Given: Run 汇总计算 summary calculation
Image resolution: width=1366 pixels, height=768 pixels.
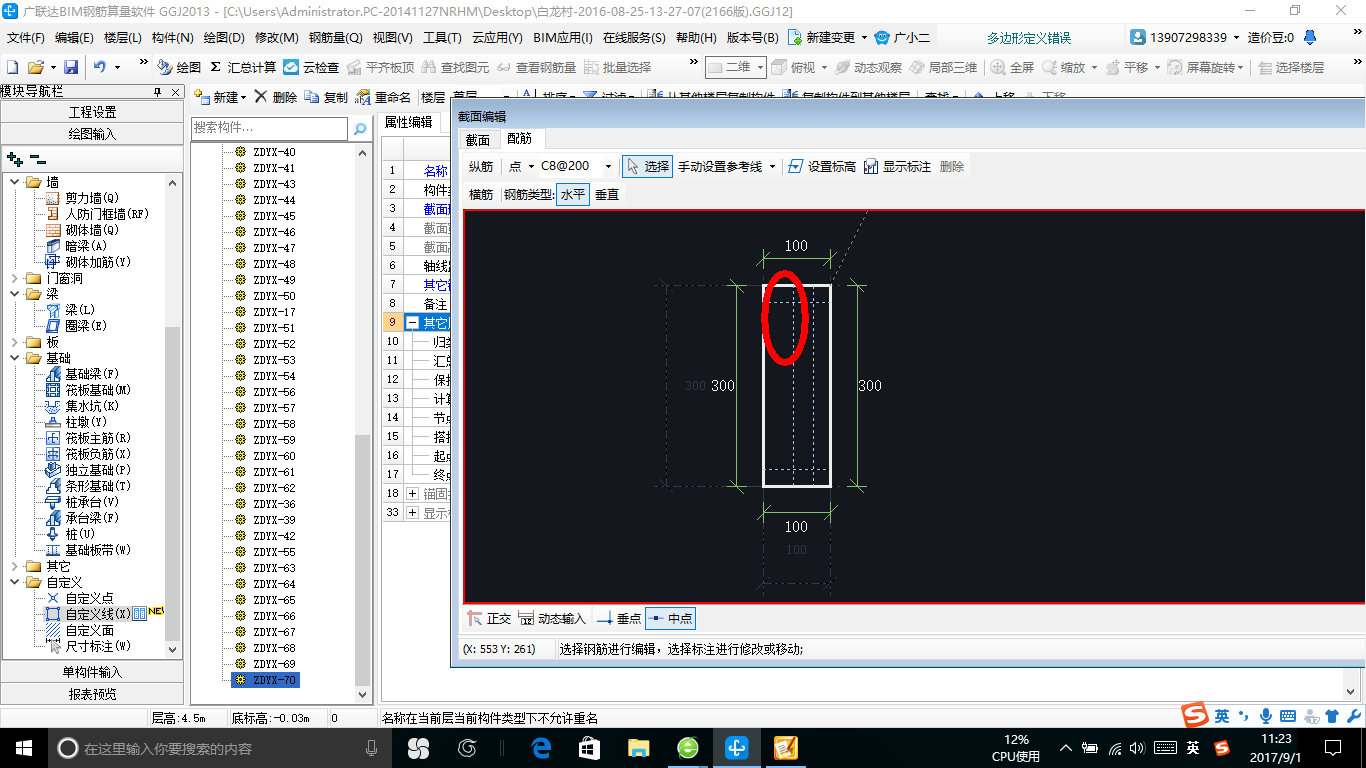Looking at the screenshot, I should click(x=243, y=67).
